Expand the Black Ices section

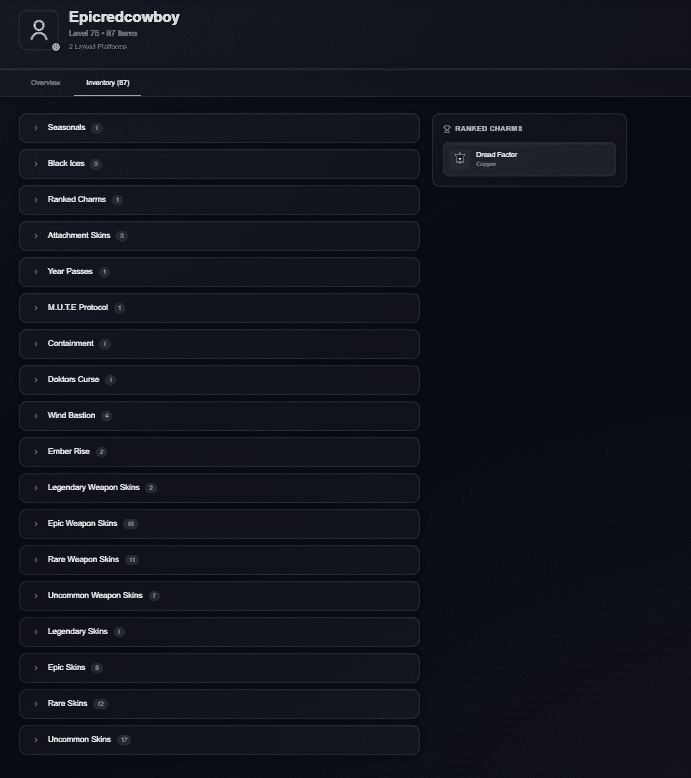pyautogui.click(x=219, y=164)
